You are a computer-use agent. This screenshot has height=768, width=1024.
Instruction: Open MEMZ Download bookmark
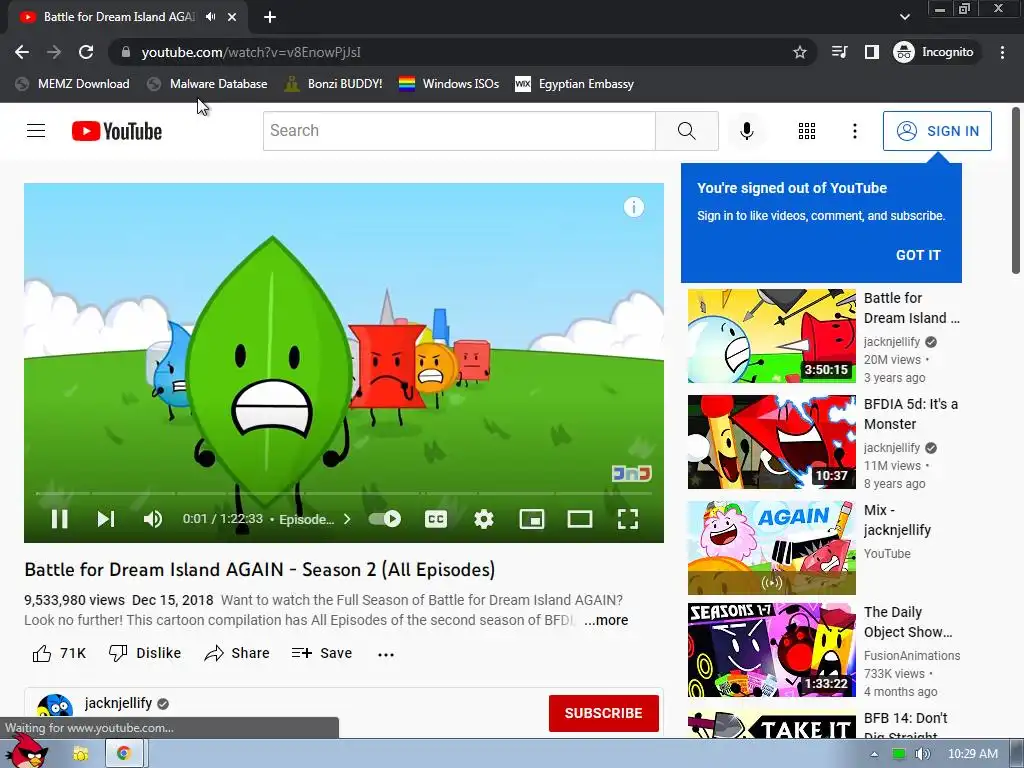(x=72, y=84)
